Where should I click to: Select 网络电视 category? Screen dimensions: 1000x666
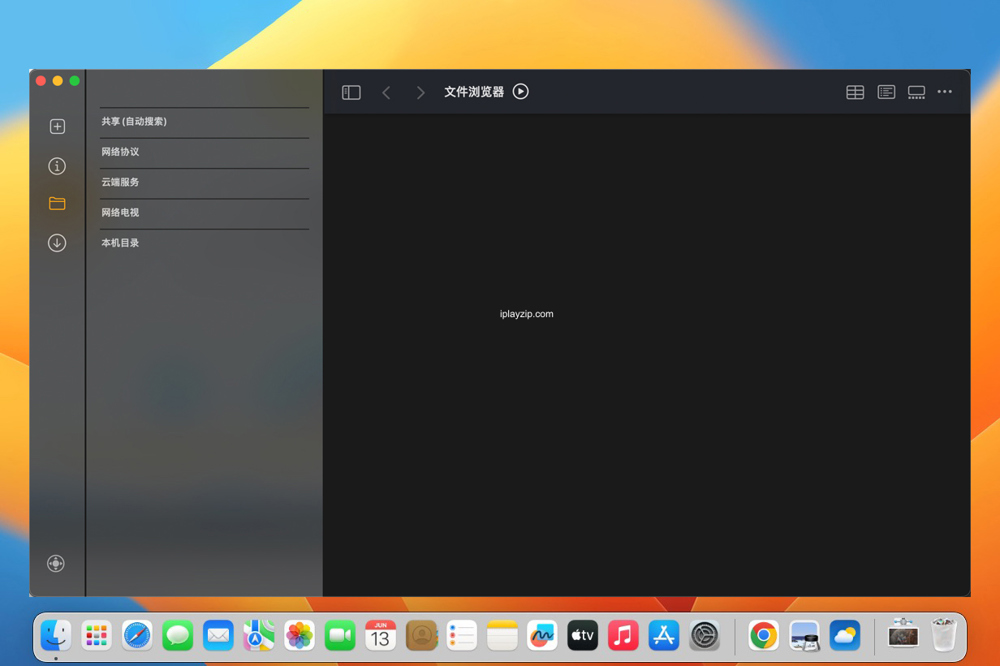[x=204, y=212]
